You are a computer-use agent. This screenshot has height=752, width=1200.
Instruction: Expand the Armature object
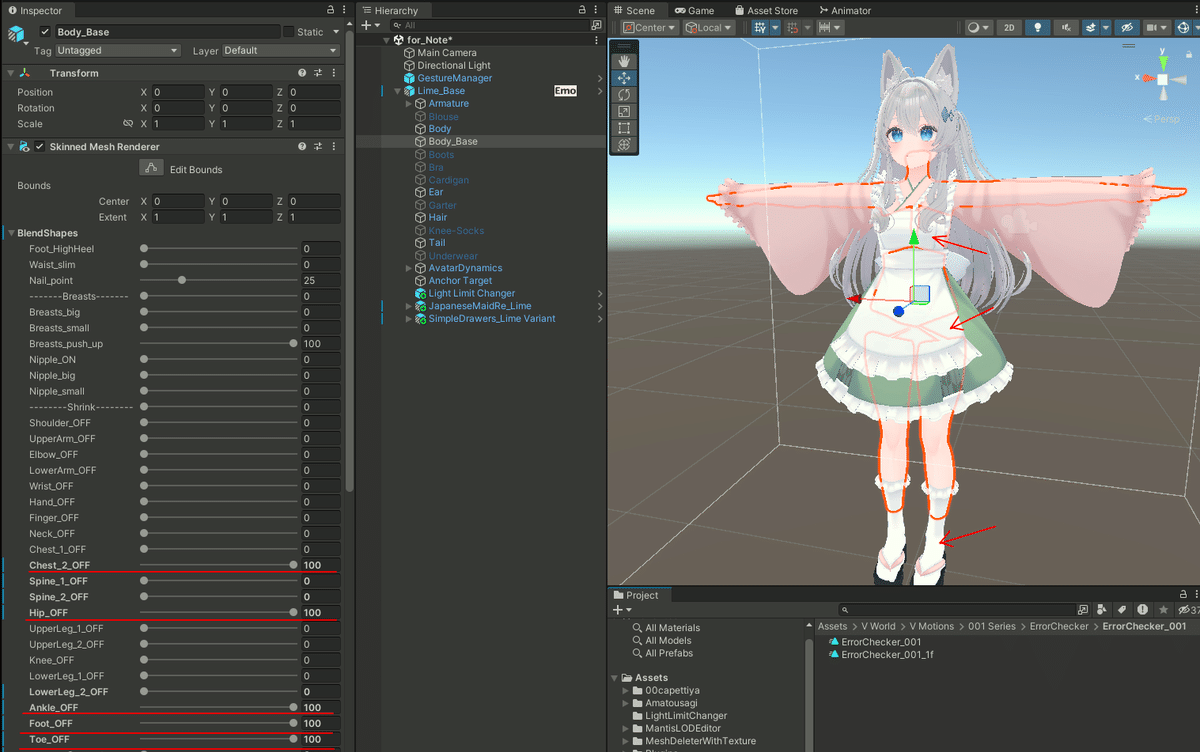(408, 104)
